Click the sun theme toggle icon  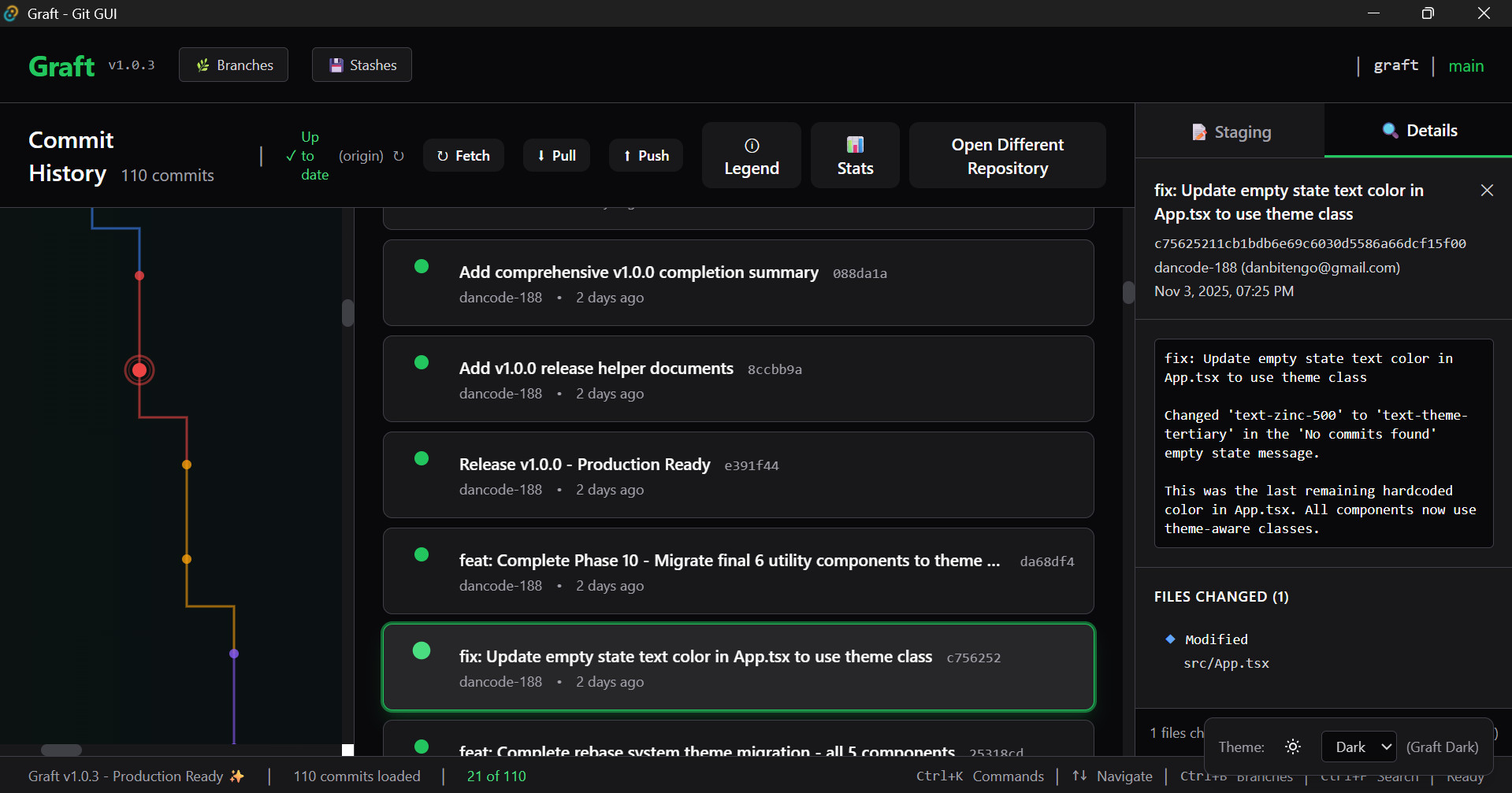pyautogui.click(x=1293, y=747)
